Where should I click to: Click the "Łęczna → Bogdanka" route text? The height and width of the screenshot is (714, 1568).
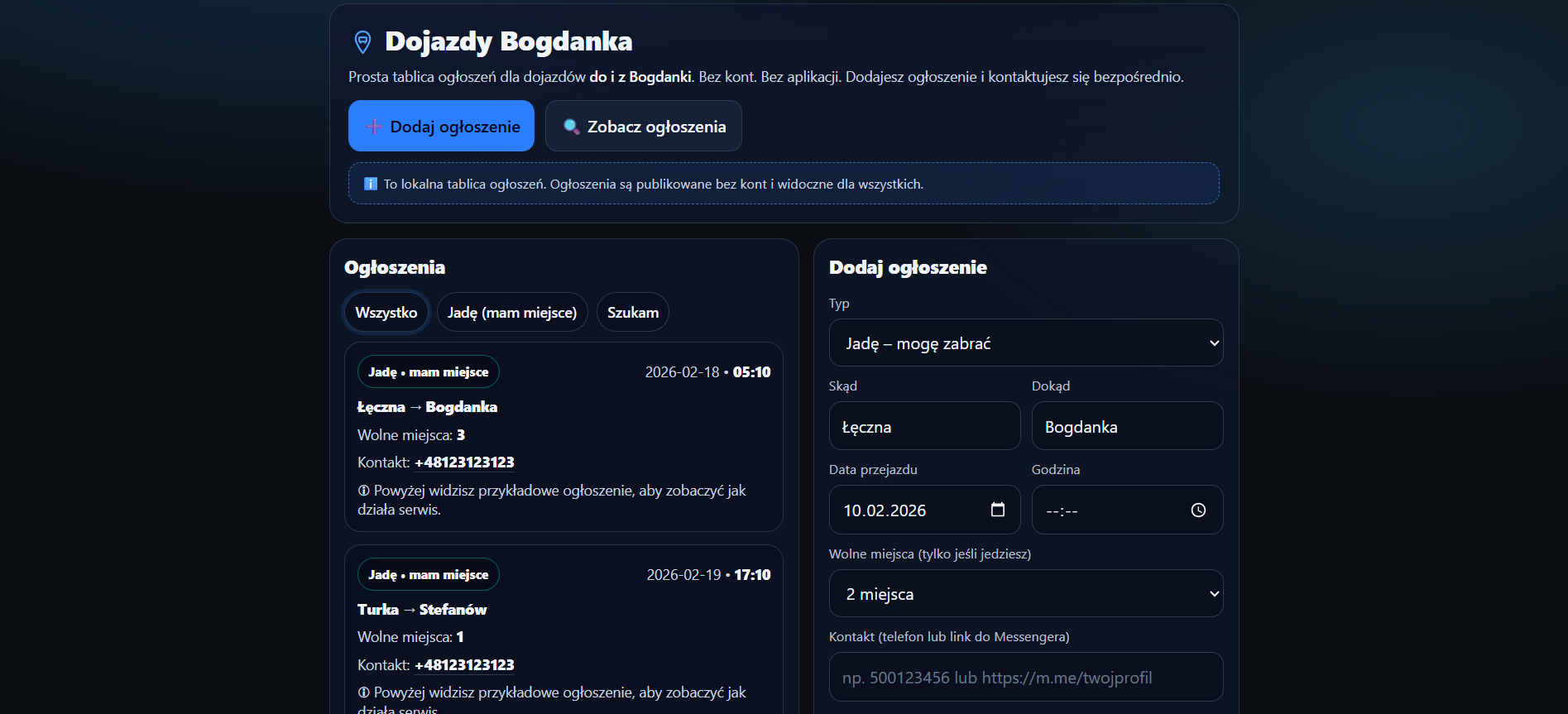(x=427, y=406)
